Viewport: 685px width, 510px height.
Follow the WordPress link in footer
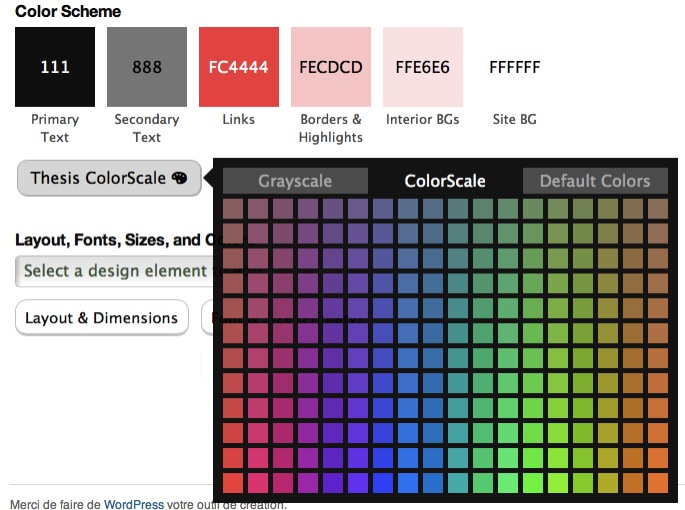pyautogui.click(x=133, y=504)
